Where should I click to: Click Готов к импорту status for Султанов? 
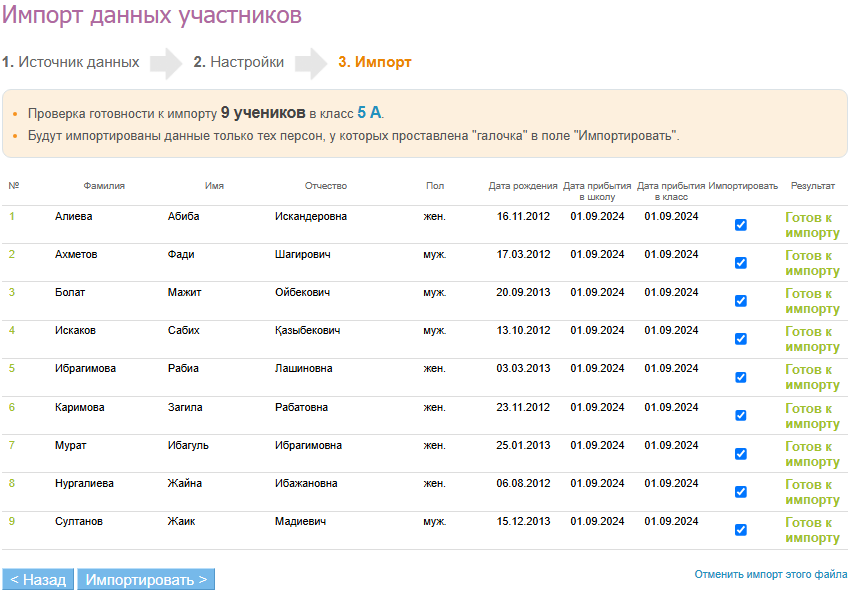812,530
